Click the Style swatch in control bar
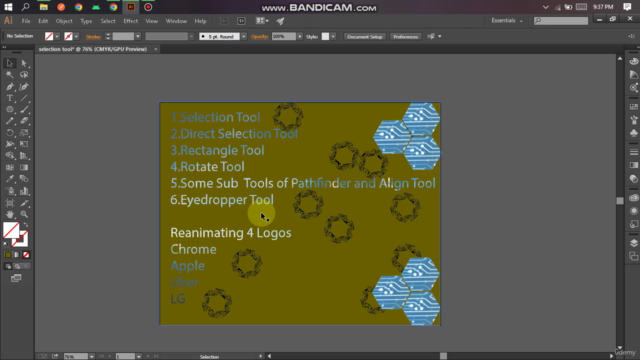 point(325,37)
